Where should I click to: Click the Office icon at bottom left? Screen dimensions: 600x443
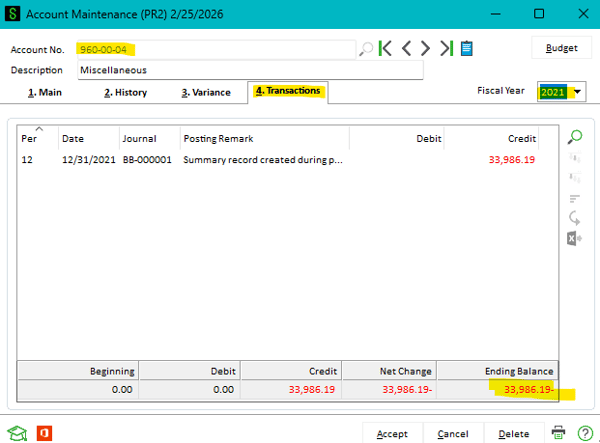44,433
